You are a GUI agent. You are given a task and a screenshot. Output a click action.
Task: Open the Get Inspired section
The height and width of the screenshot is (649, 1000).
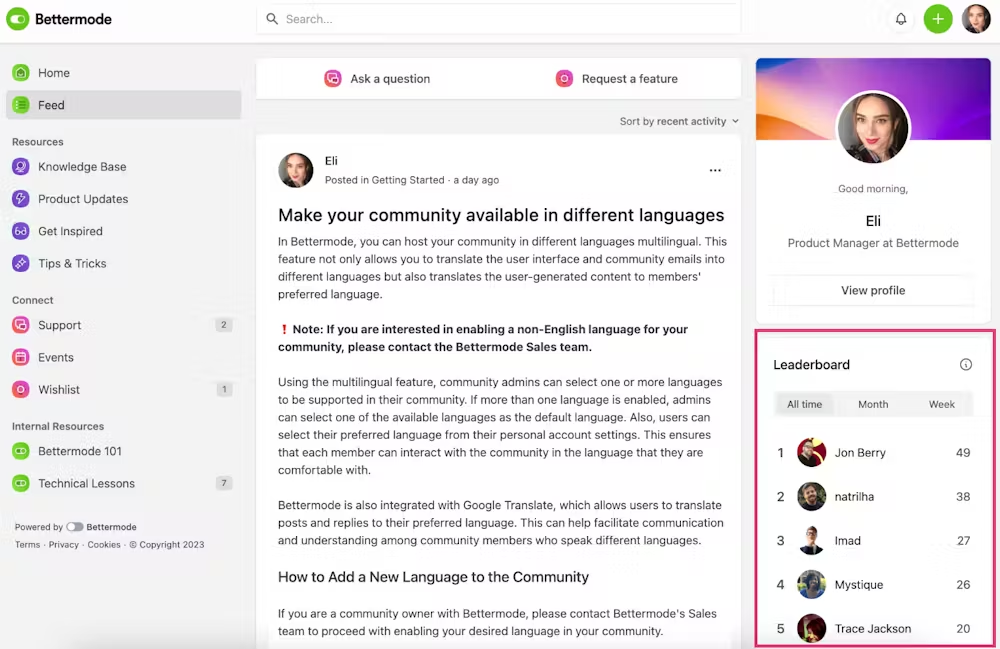(74, 231)
